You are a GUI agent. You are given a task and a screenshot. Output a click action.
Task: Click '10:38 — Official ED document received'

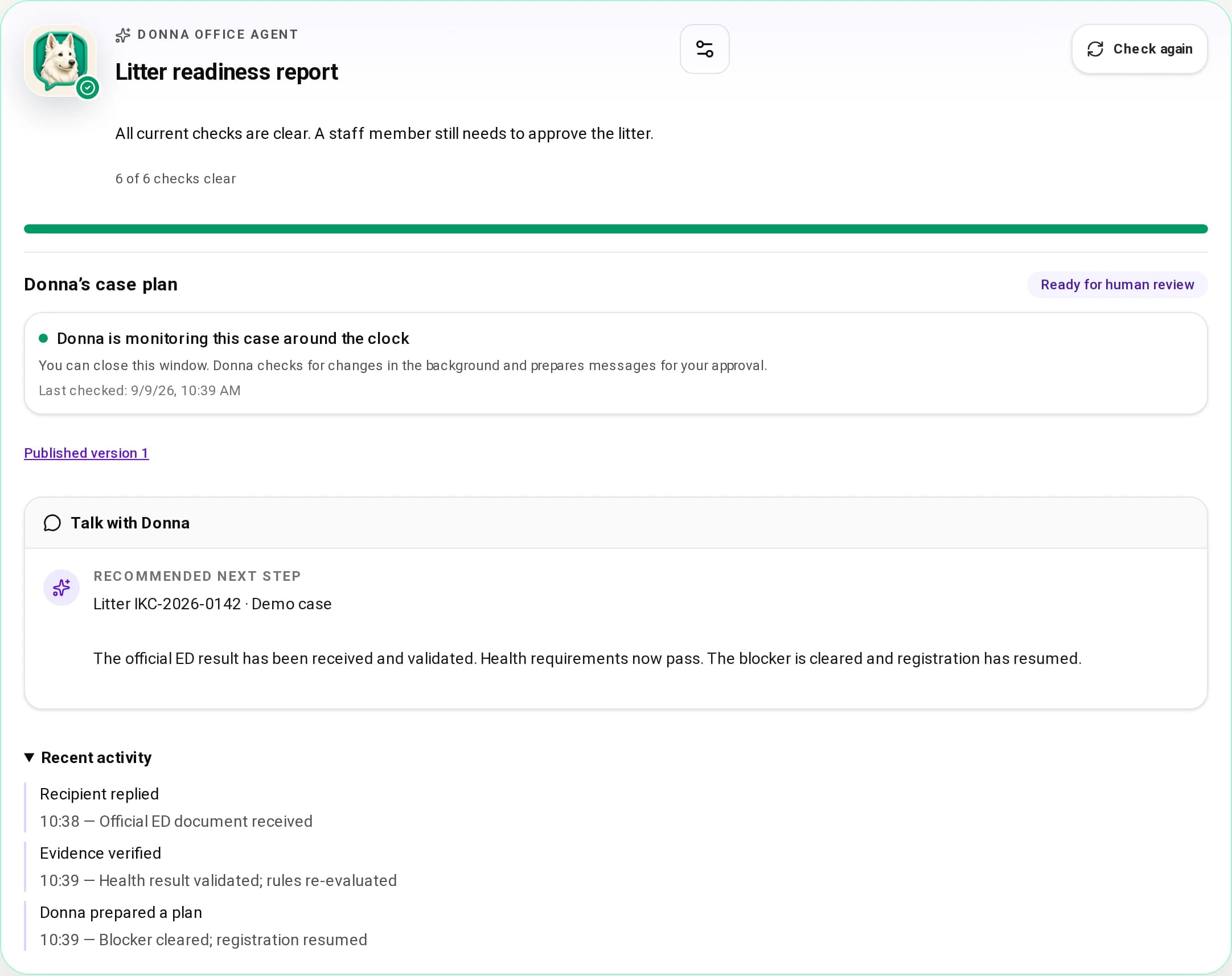[x=176, y=822]
